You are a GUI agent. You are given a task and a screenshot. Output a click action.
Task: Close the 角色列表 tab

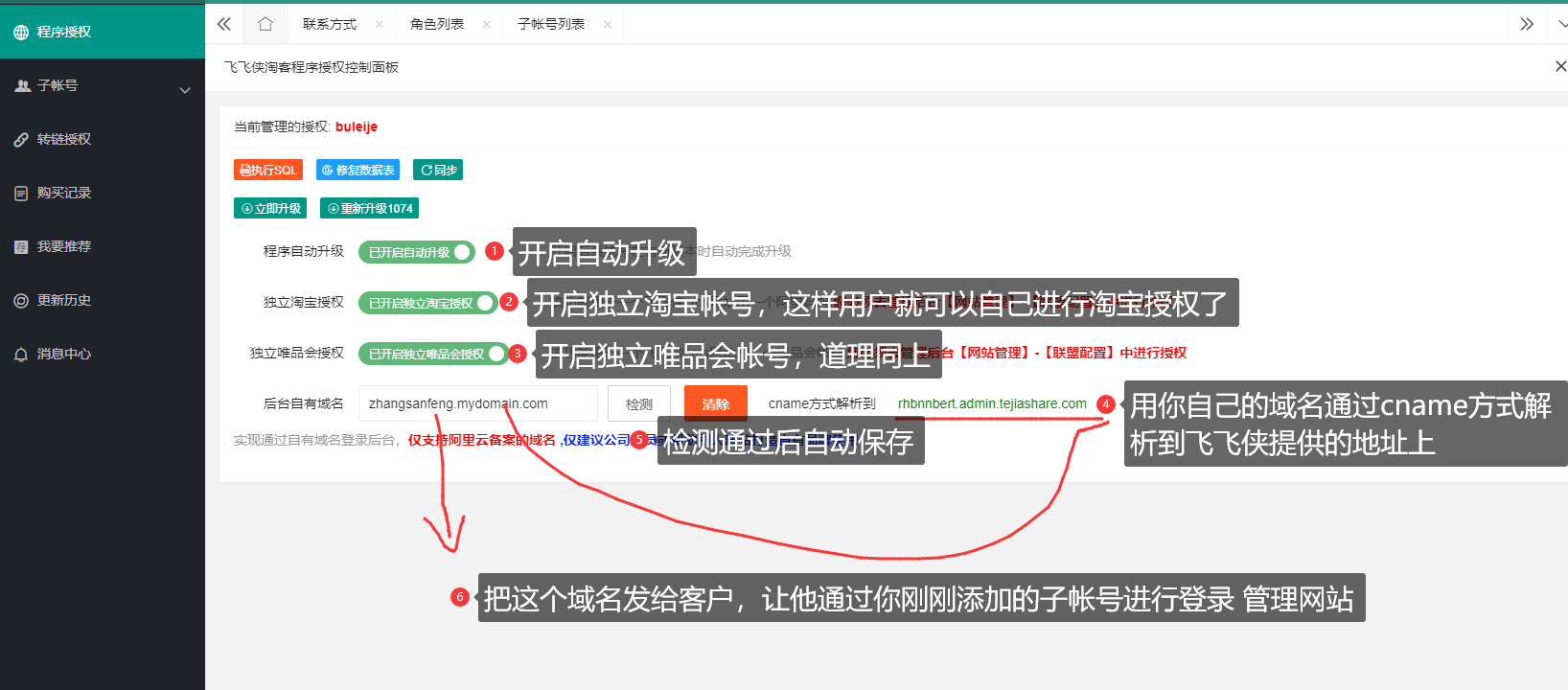coord(487,25)
